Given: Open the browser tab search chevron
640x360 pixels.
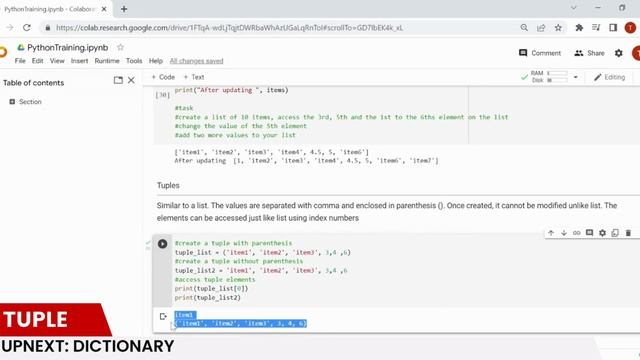Looking at the screenshot, I should point(573,8).
